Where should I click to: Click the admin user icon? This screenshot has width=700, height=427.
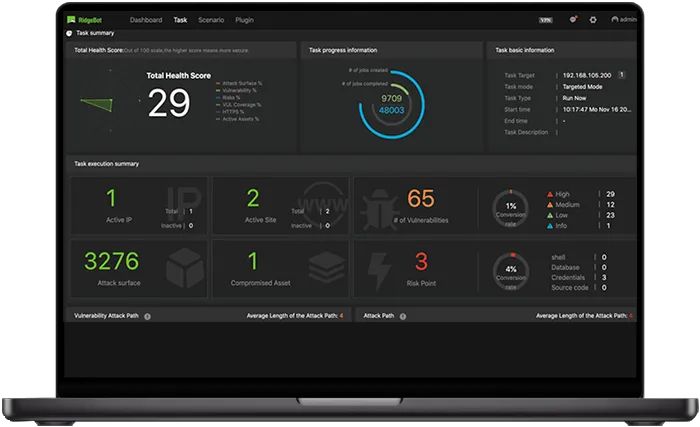(x=615, y=19)
